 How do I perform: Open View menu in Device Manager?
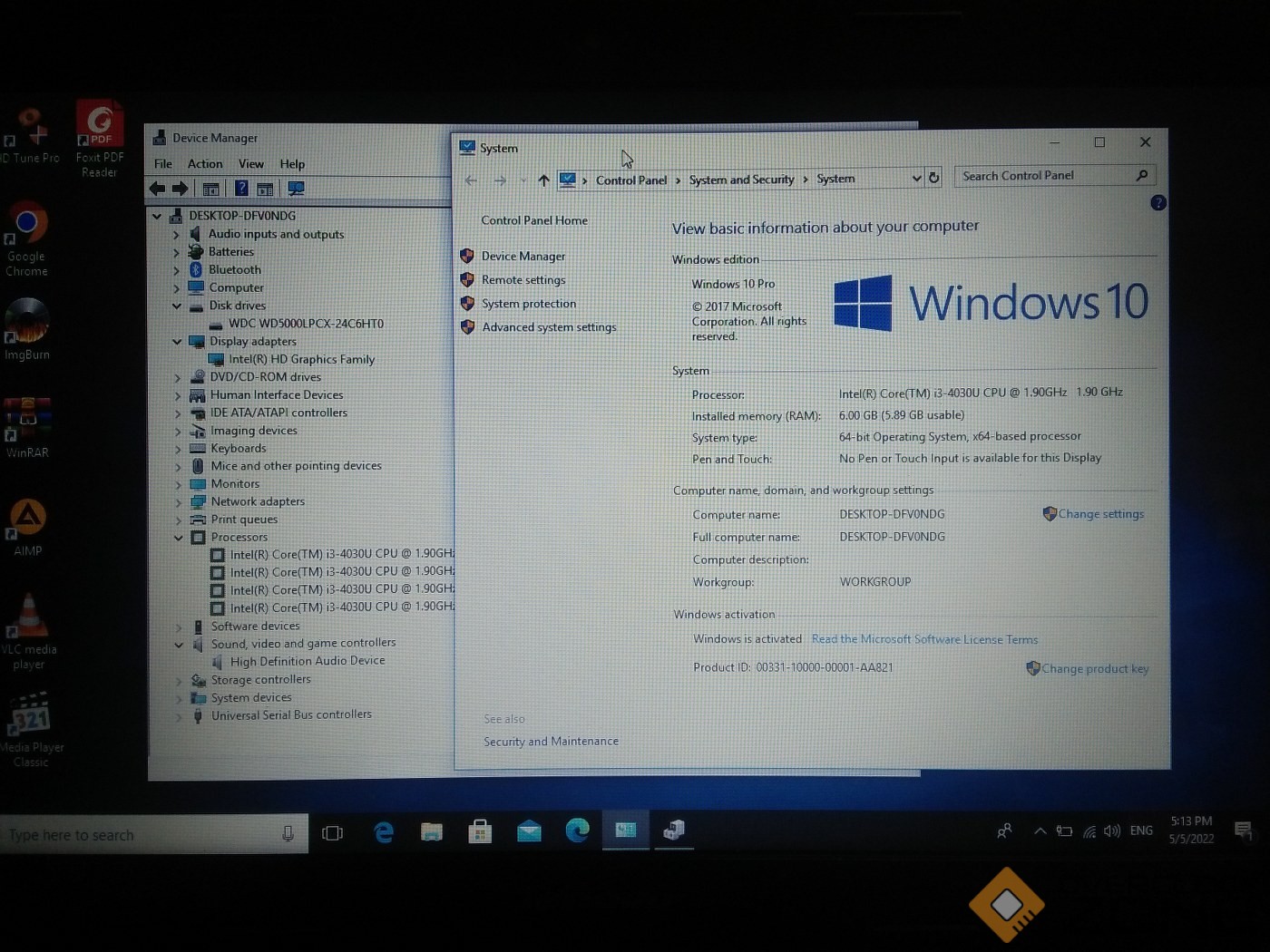[251, 164]
